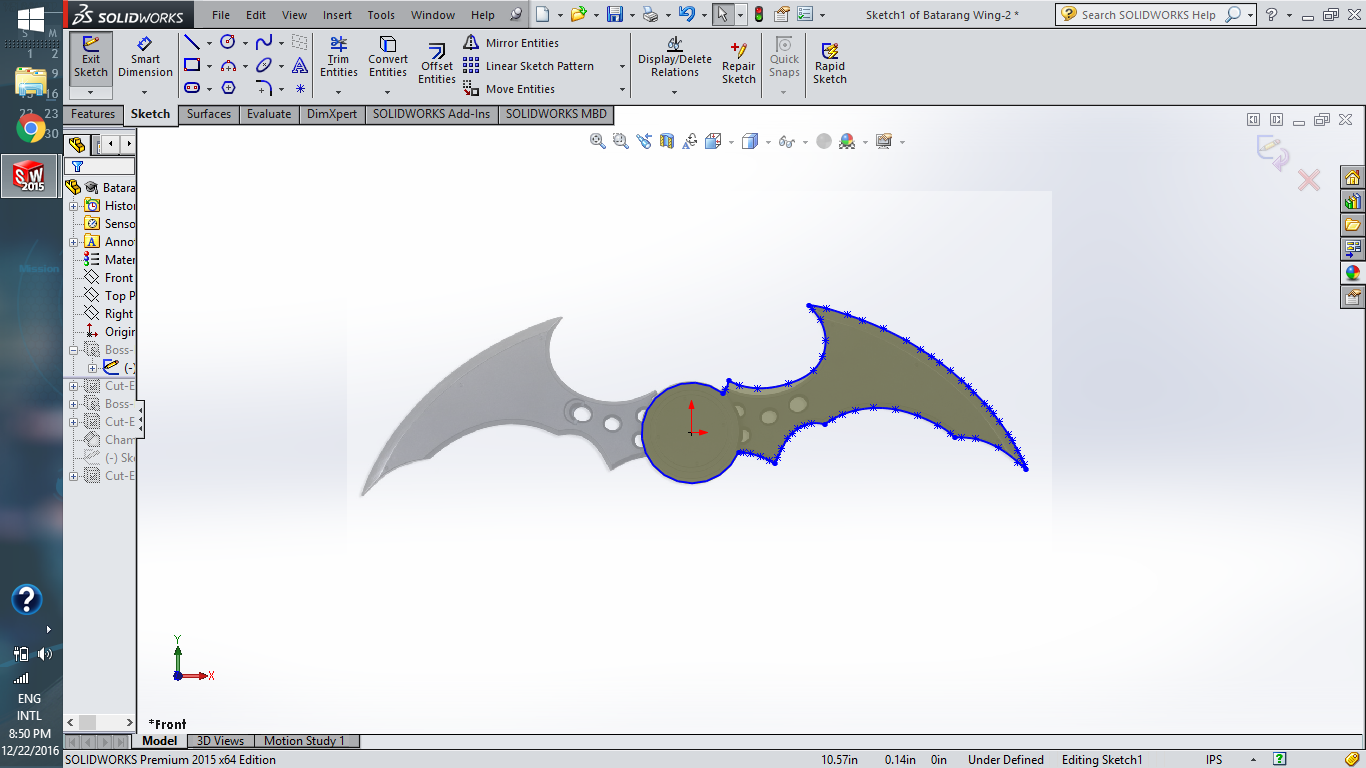Open the Circle tool dropdown arrow
The width and height of the screenshot is (1366, 768).
click(x=245, y=43)
